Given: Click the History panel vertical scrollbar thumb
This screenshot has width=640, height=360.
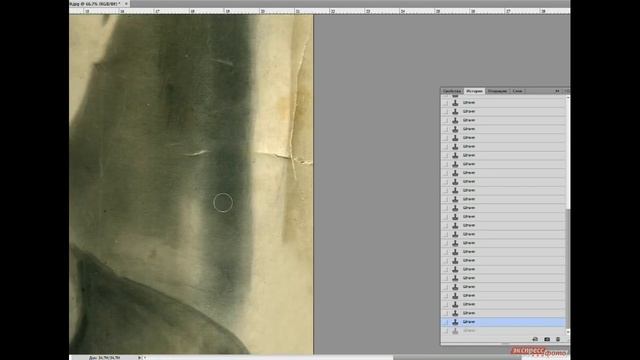Looking at the screenshot, I should (568, 269).
